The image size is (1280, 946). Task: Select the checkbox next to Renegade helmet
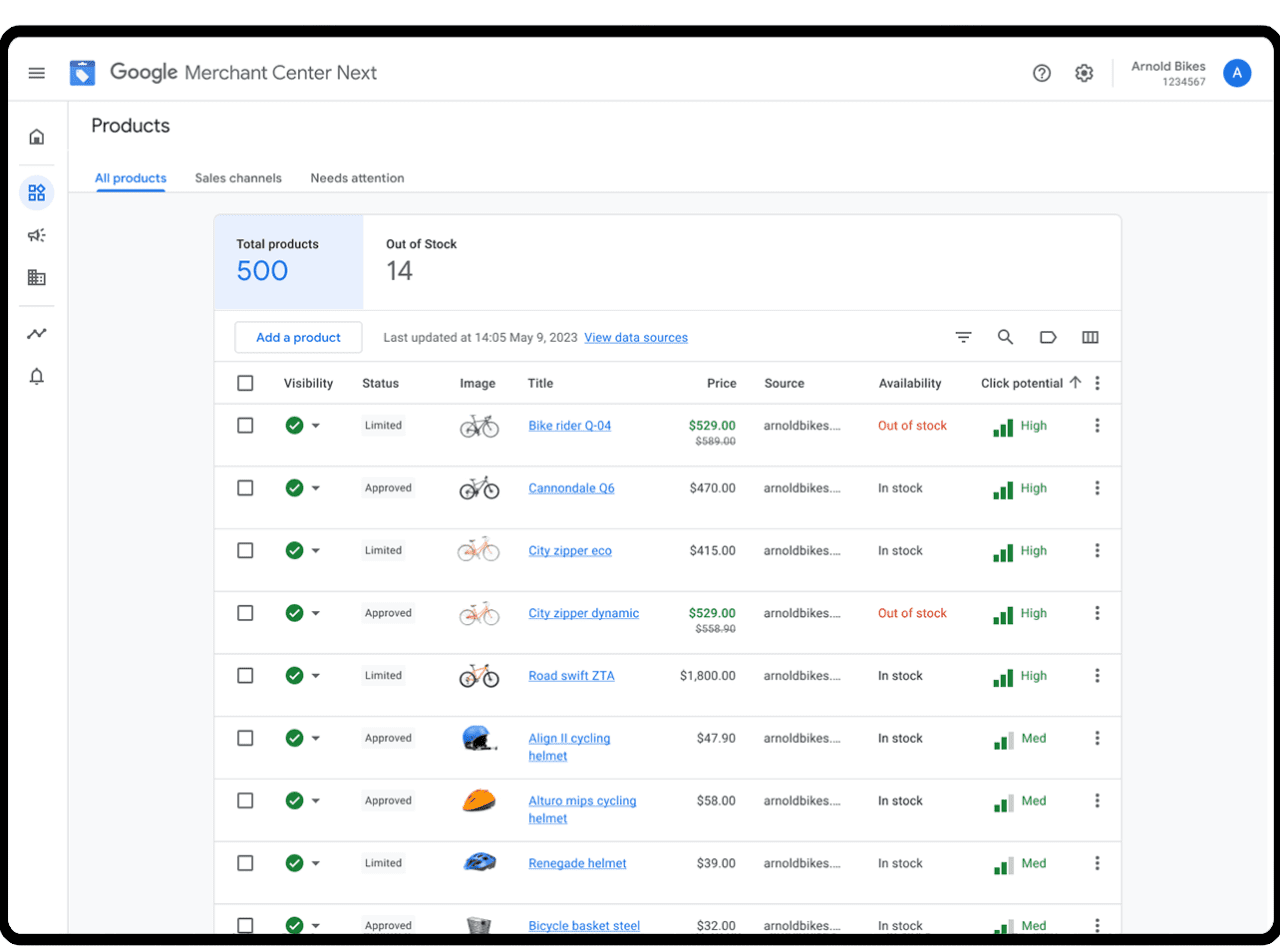tap(245, 863)
